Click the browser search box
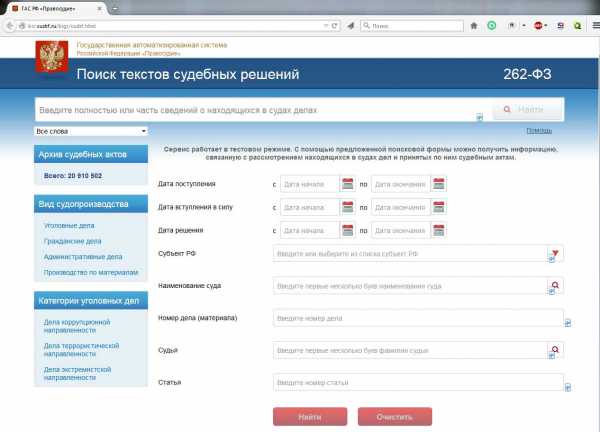This screenshot has height=432, width=600. [x=412, y=26]
